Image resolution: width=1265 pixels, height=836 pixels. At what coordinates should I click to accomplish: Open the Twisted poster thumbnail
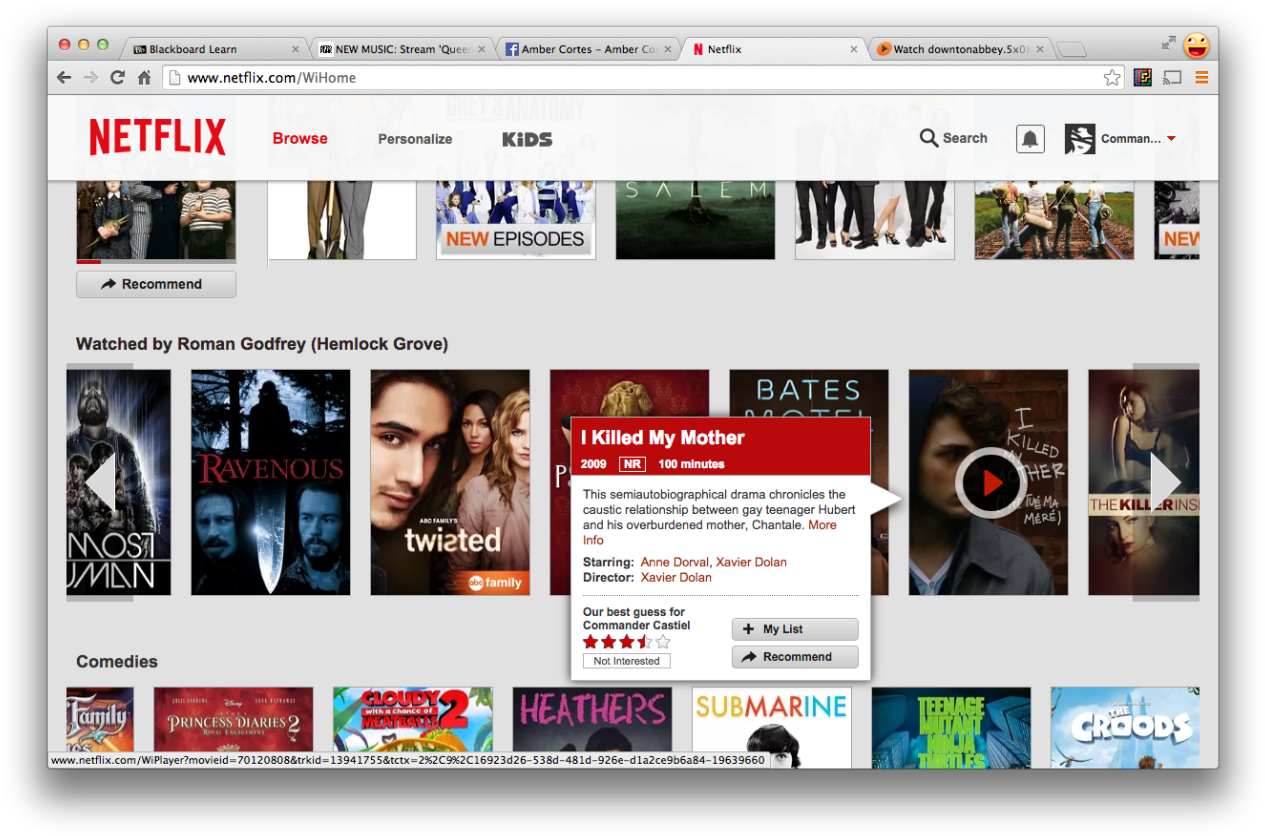450,482
